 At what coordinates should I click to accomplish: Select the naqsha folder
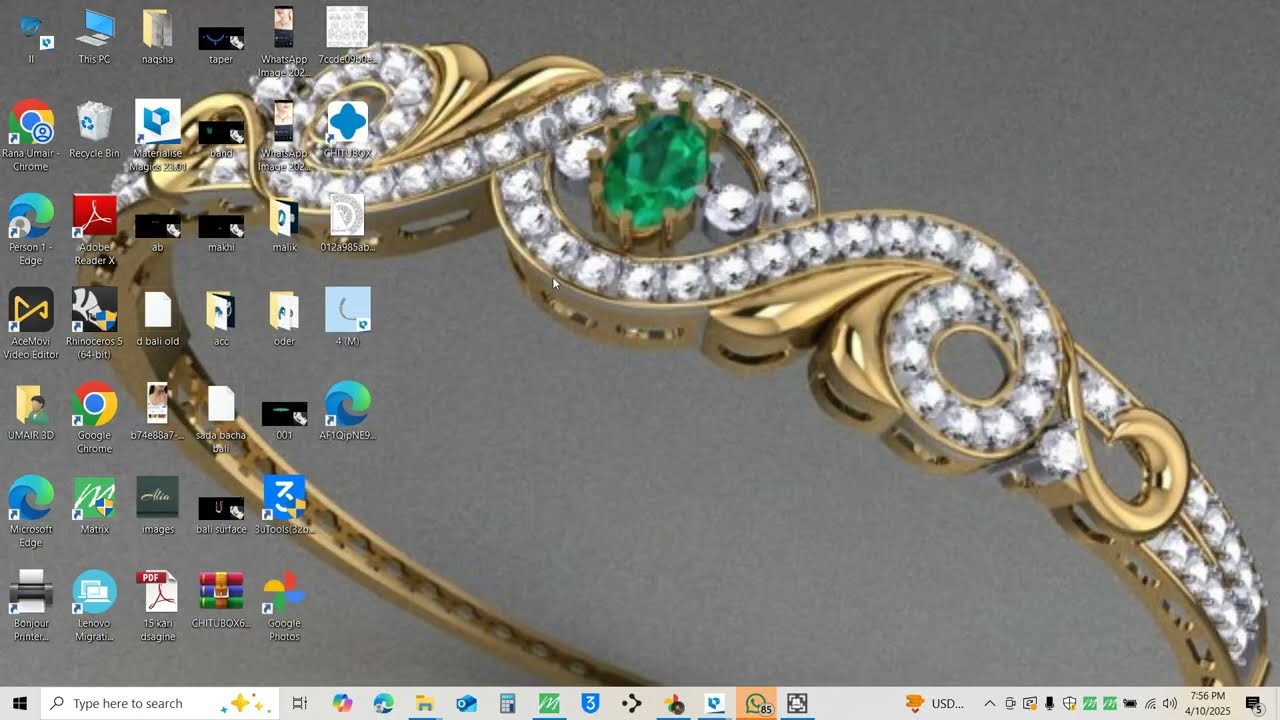[157, 38]
